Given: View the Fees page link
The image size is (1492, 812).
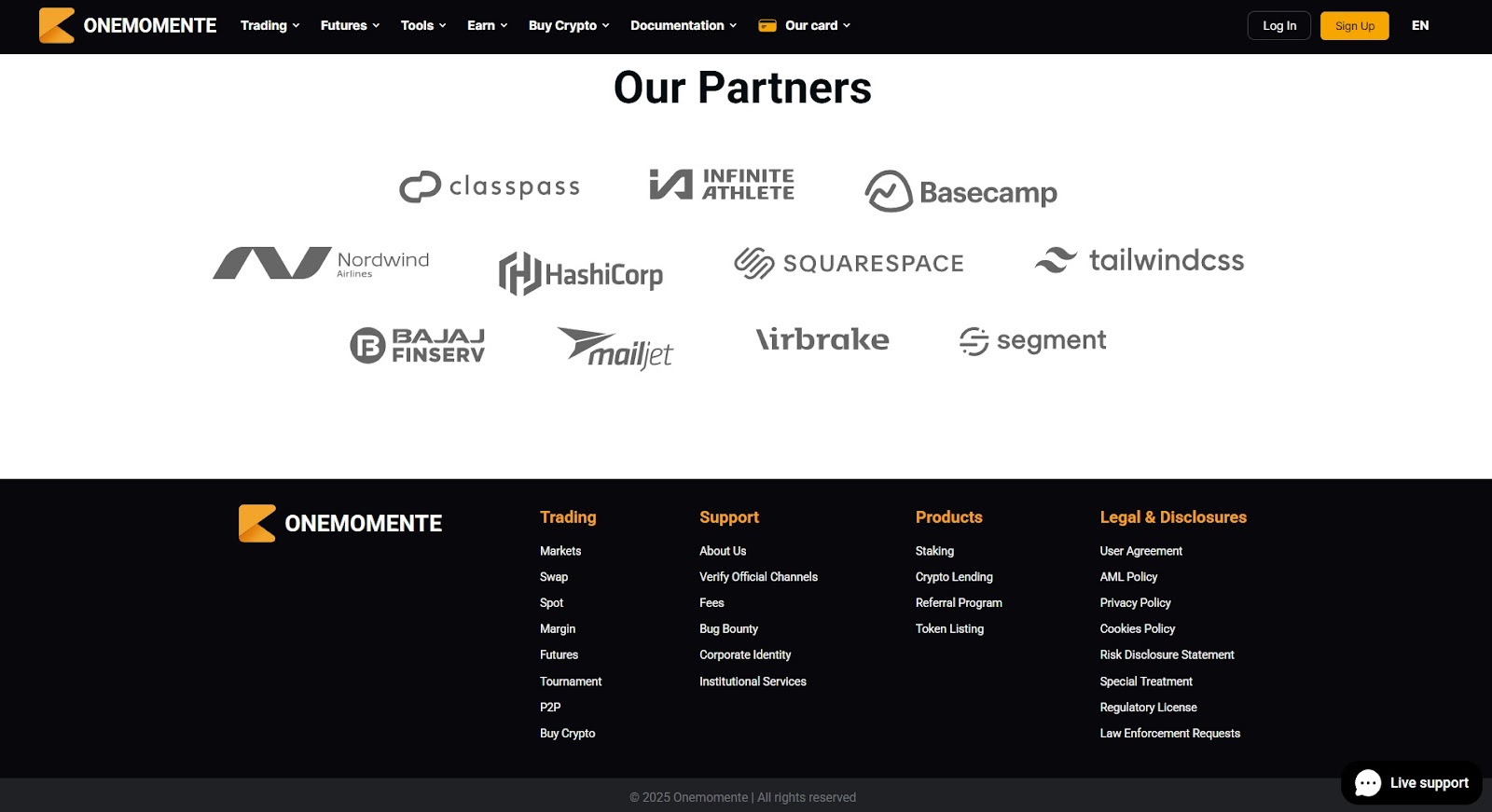Looking at the screenshot, I should (x=711, y=603).
